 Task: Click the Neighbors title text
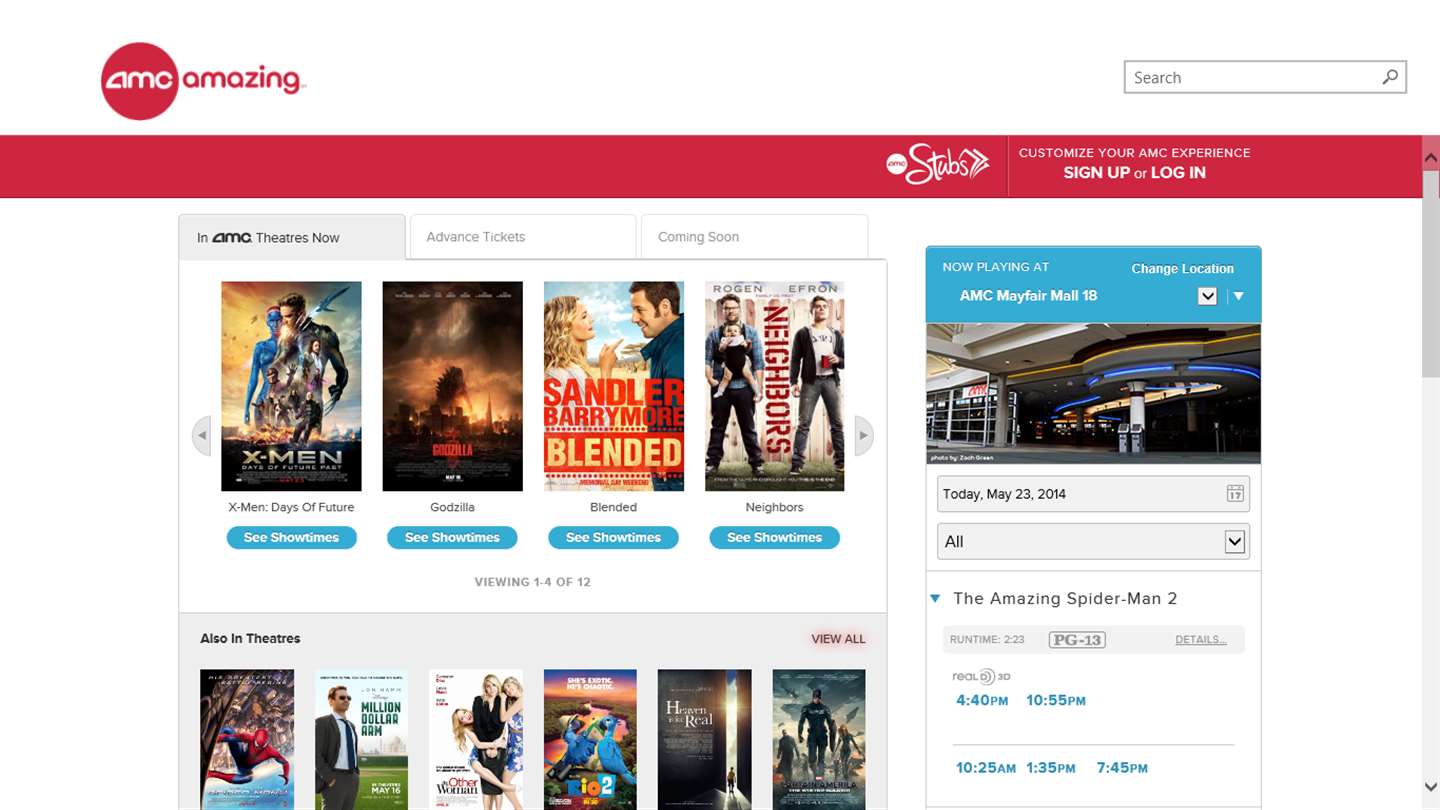pyautogui.click(x=774, y=507)
